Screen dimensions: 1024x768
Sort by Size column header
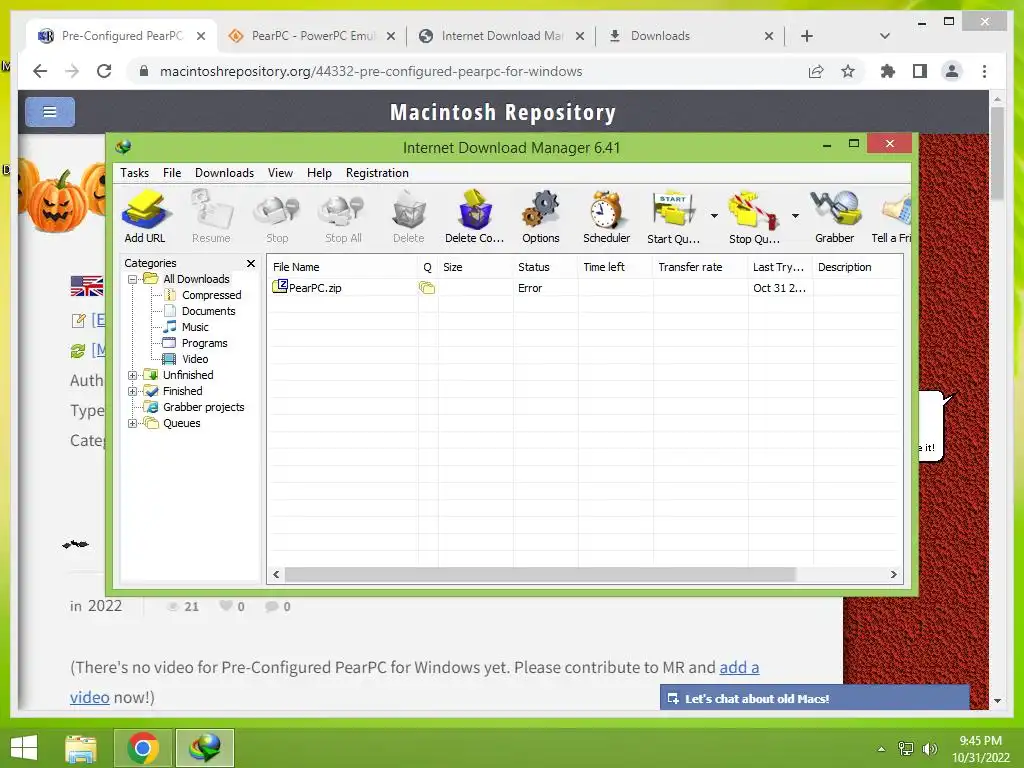pos(475,267)
